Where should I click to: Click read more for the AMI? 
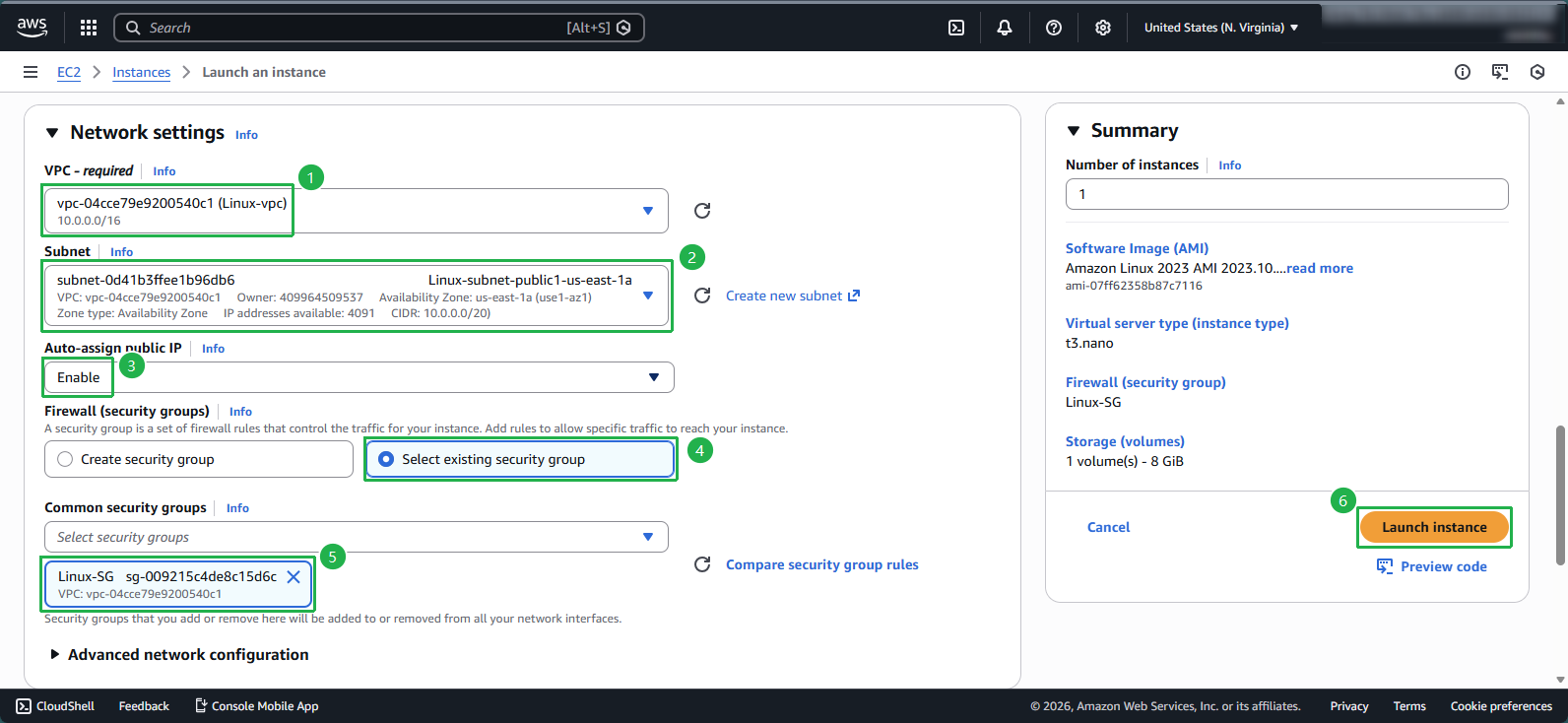click(x=1320, y=268)
